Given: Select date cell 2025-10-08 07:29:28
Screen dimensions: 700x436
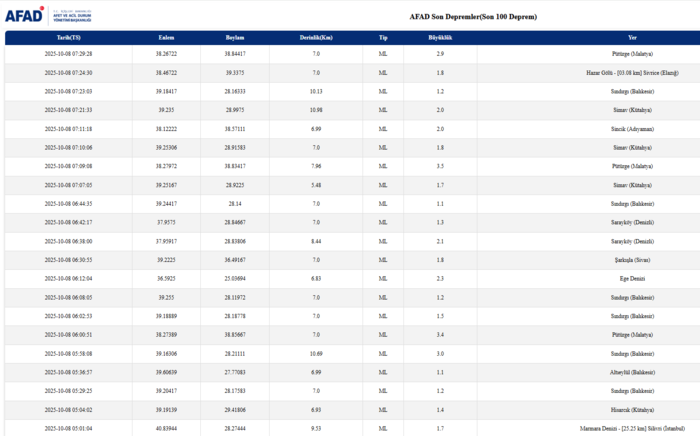Looking at the screenshot, I should [x=68, y=54].
